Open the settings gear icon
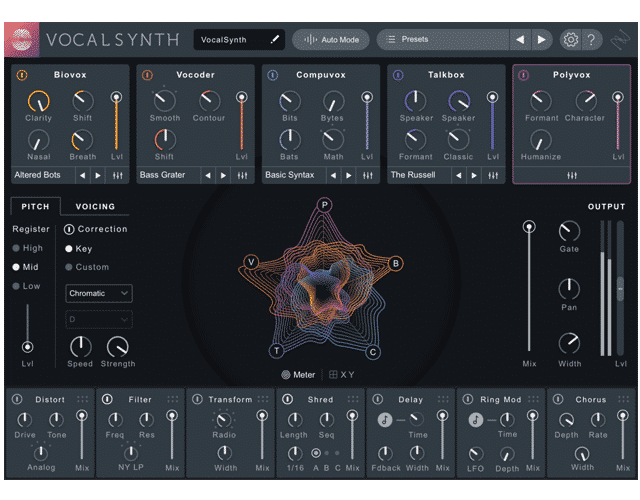The width and height of the screenshot is (640, 500). tap(571, 40)
